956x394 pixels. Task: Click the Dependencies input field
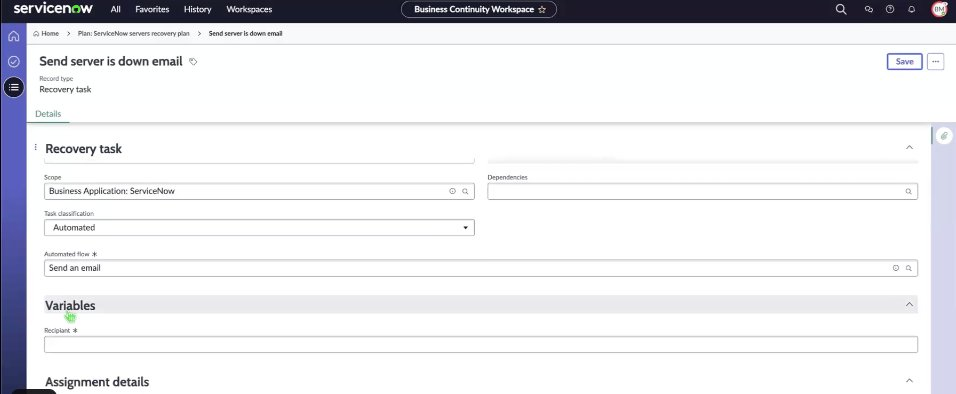(702, 192)
